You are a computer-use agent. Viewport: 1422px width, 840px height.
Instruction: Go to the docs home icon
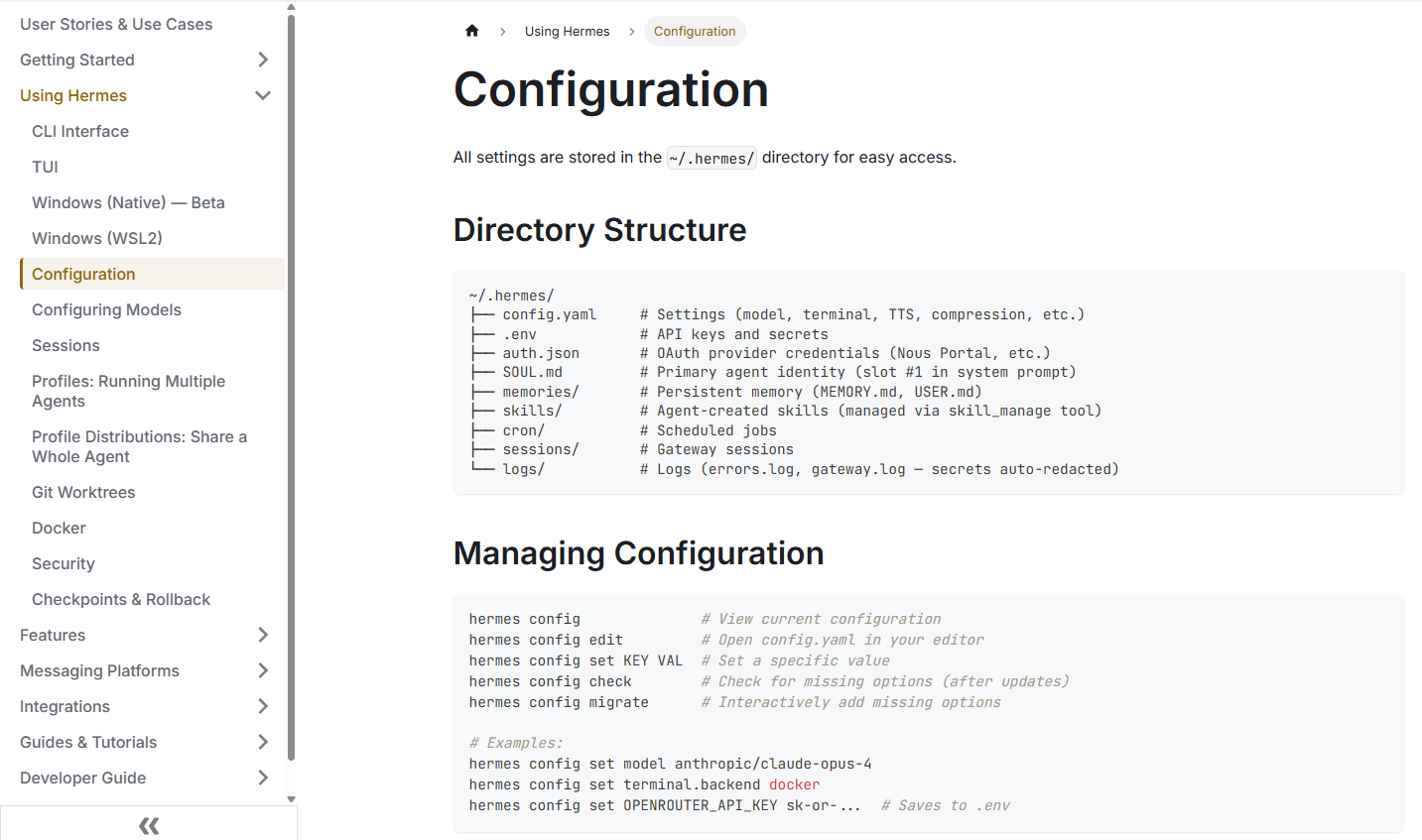tap(472, 31)
